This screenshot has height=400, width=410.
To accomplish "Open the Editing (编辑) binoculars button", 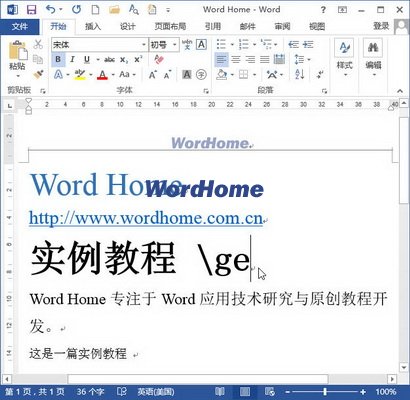I will point(373,57).
